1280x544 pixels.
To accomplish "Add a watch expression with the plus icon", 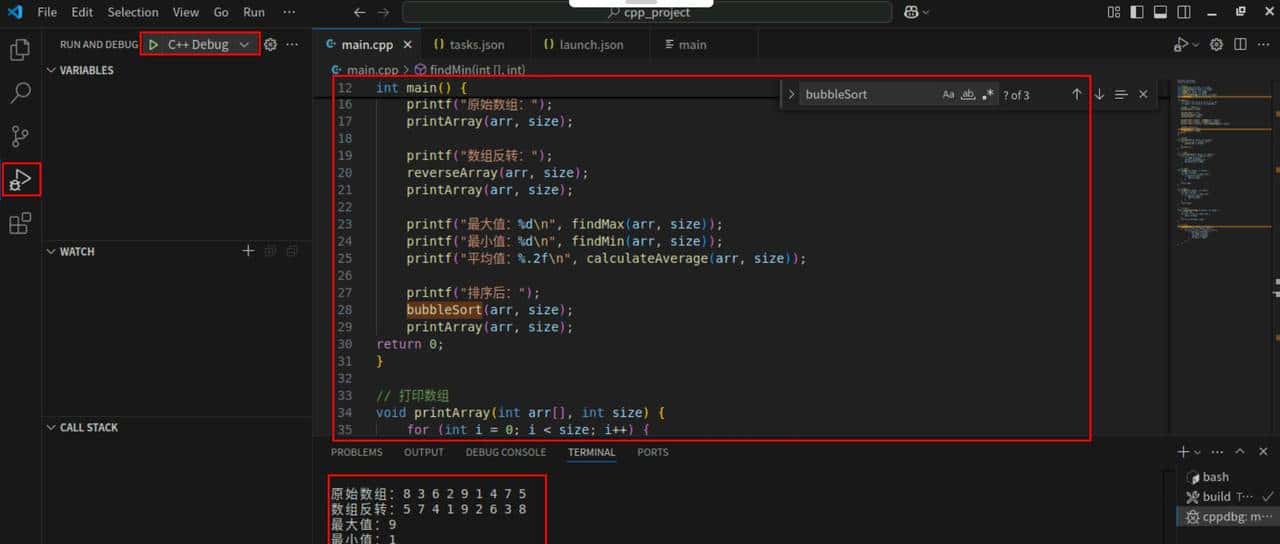I will [249, 251].
